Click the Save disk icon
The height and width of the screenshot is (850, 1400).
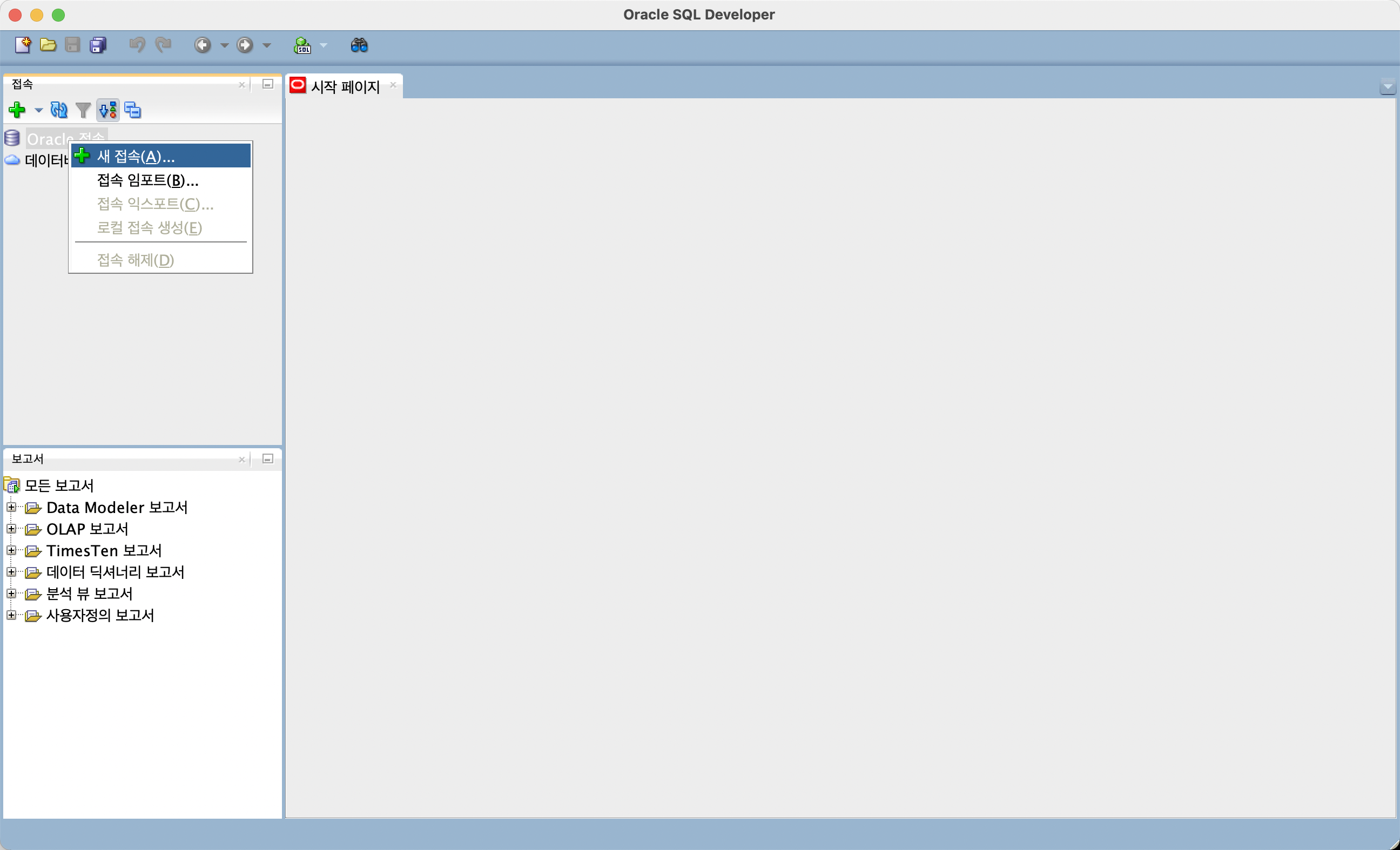point(73,45)
